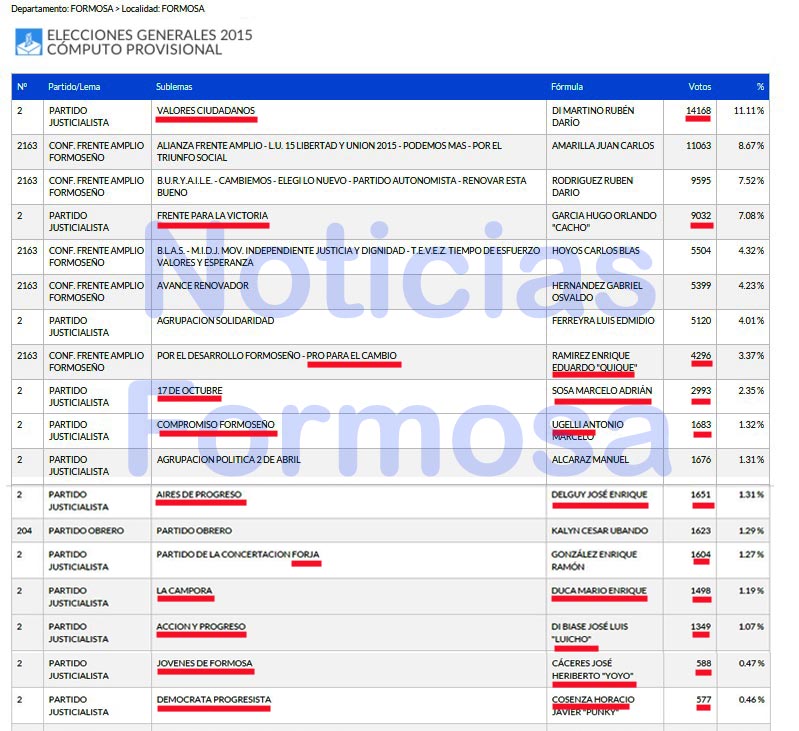Select the sublema 'JOVENES DE FORMOSA'
The image size is (799, 731).
(204, 663)
